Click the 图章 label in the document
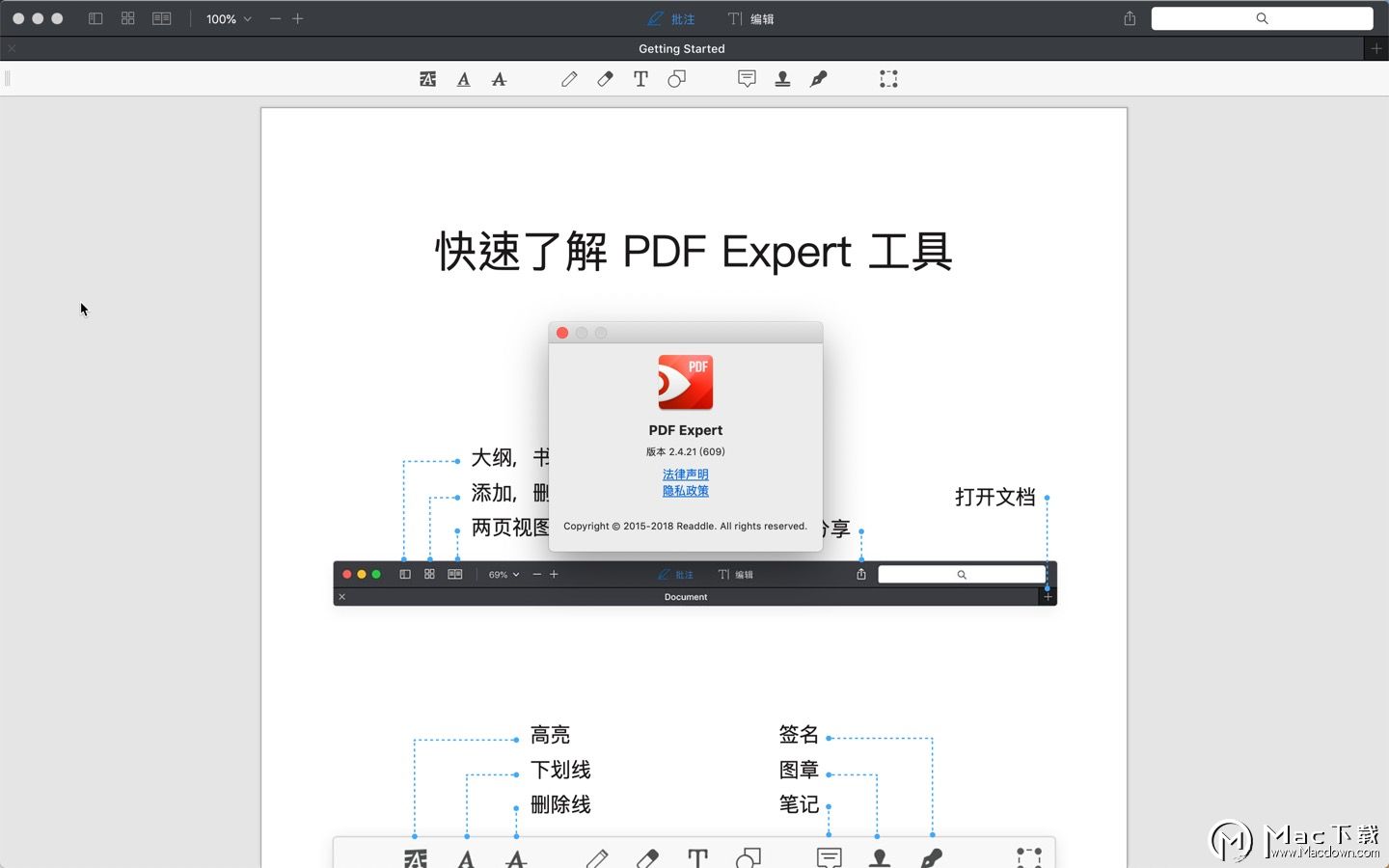This screenshot has height=868, width=1389. [799, 770]
